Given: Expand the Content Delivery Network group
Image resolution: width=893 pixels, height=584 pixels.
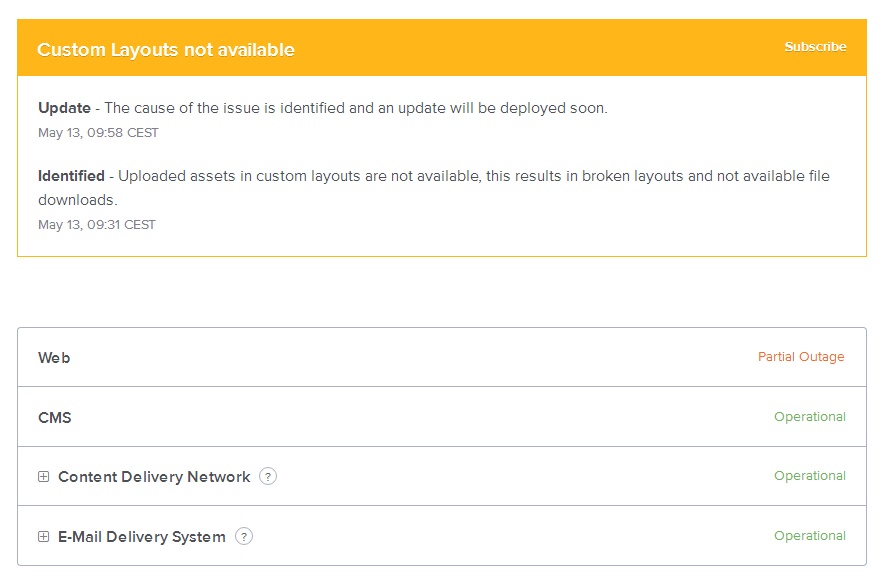Looking at the screenshot, I should [43, 477].
